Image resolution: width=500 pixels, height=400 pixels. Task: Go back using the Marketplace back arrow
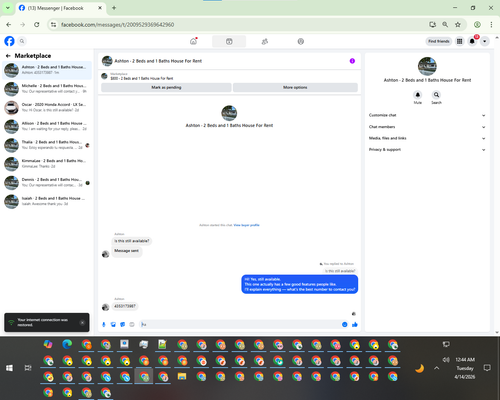pyautogui.click(x=8, y=56)
